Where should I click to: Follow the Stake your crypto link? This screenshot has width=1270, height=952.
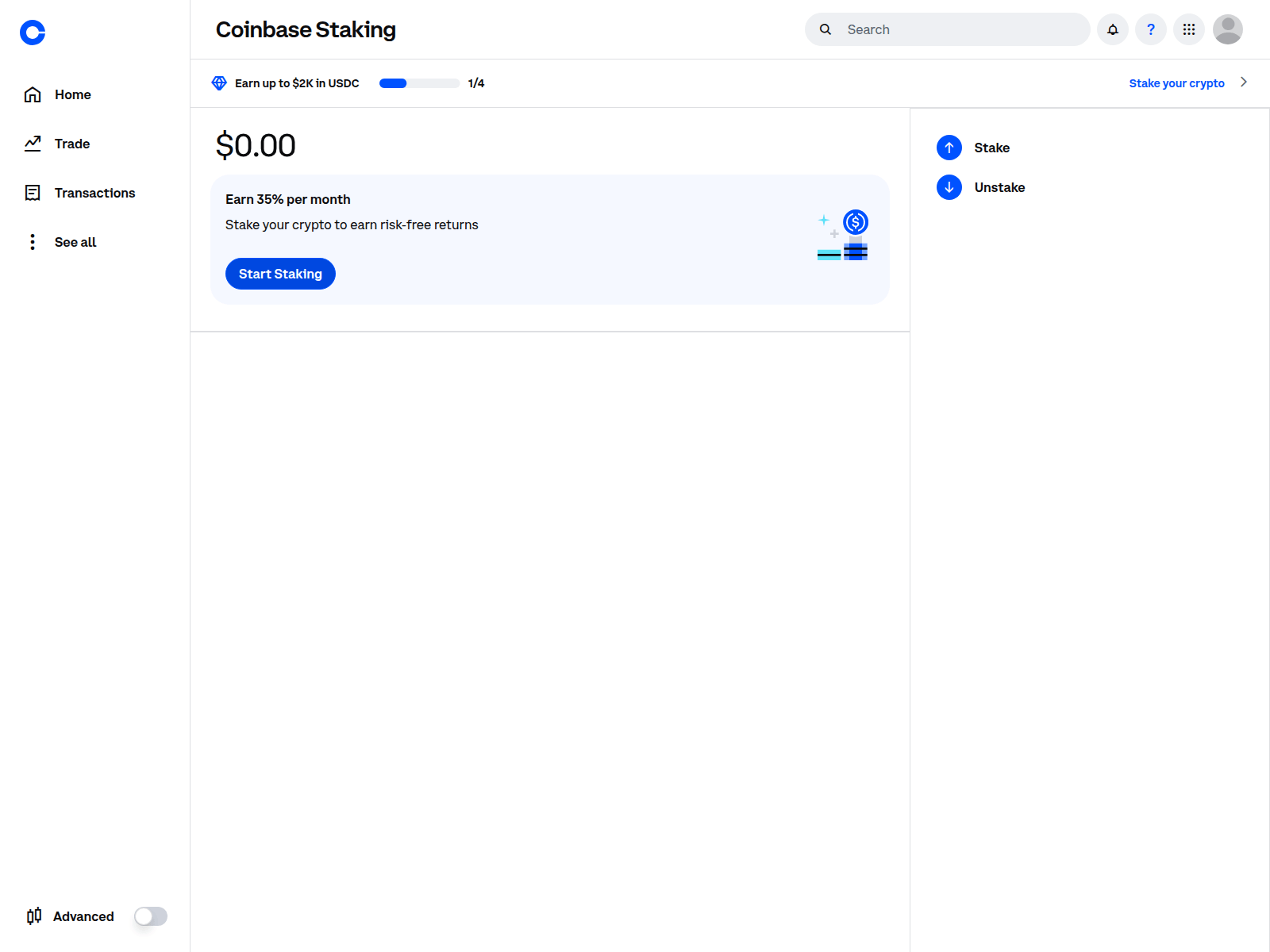point(1176,83)
